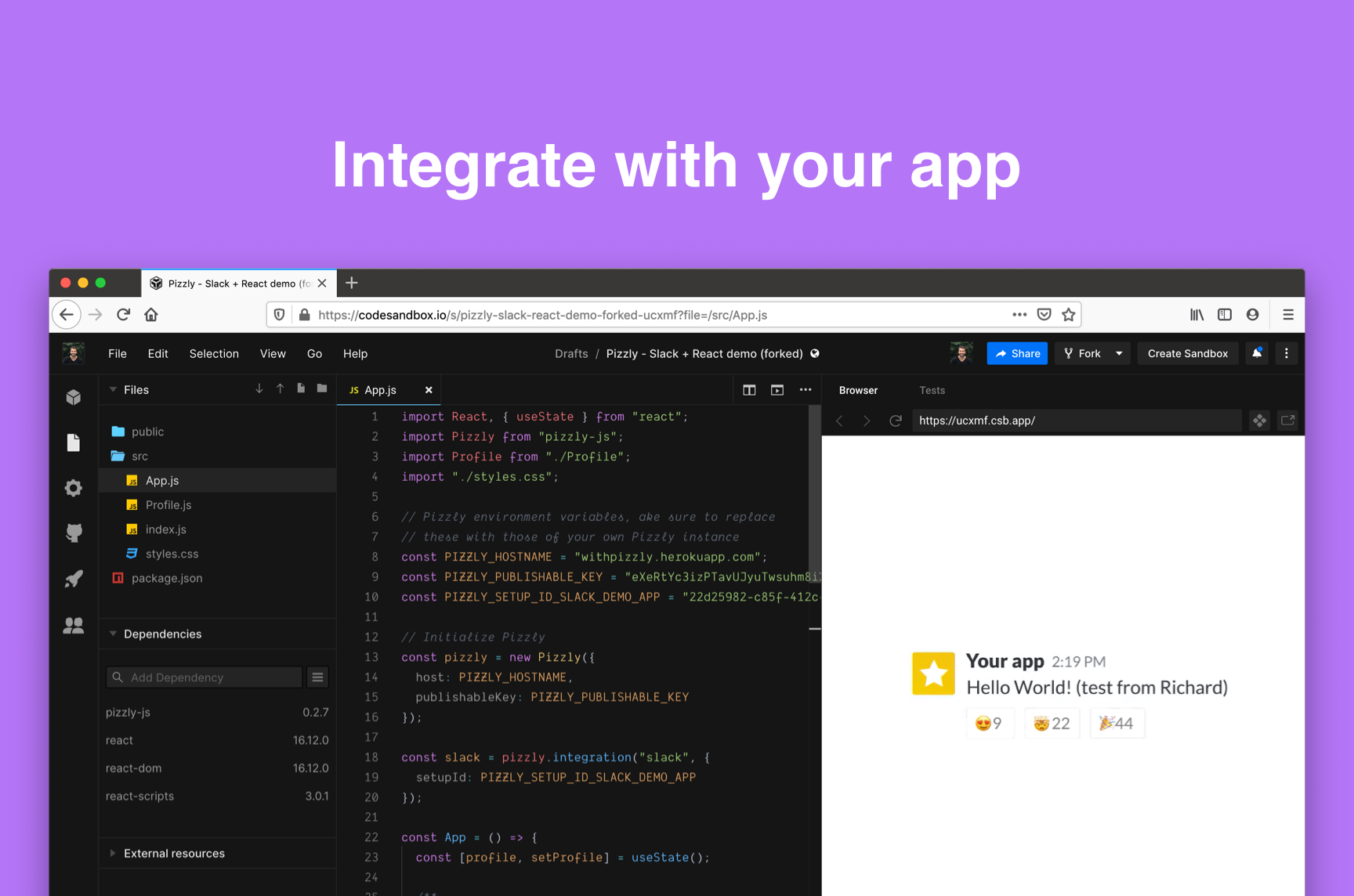This screenshot has height=896, width=1354.
Task: Open Firefox hamburger menu
Action: point(1288,315)
